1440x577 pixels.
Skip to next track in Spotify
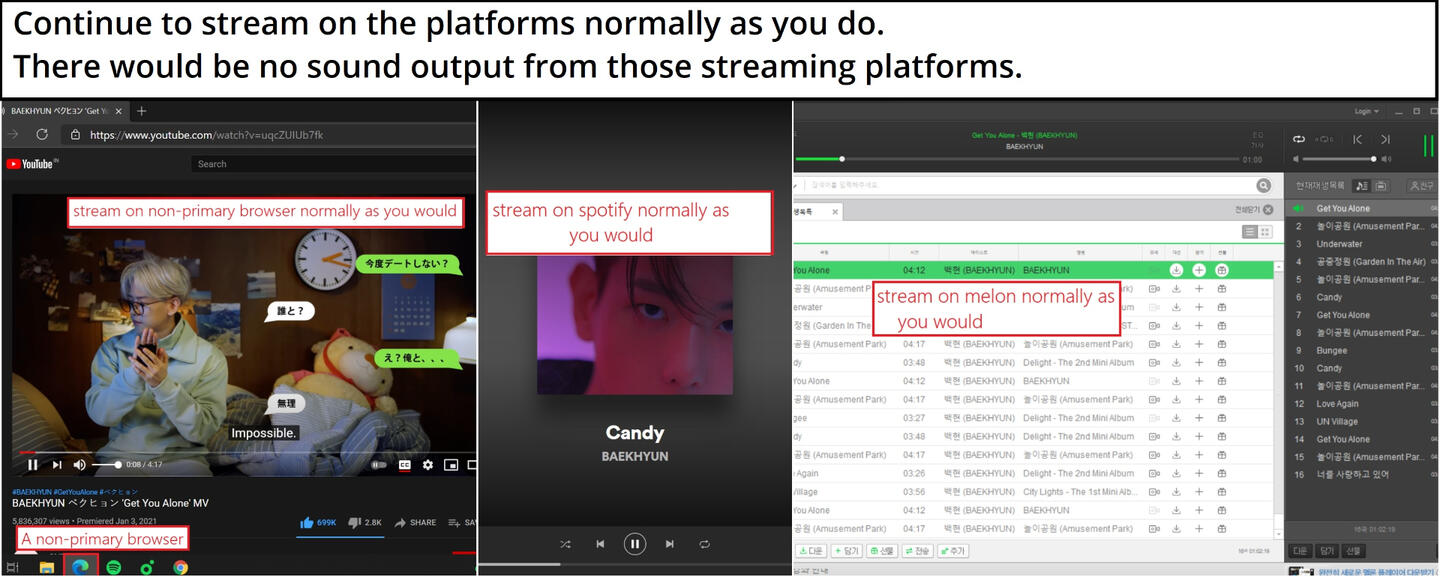tap(670, 544)
